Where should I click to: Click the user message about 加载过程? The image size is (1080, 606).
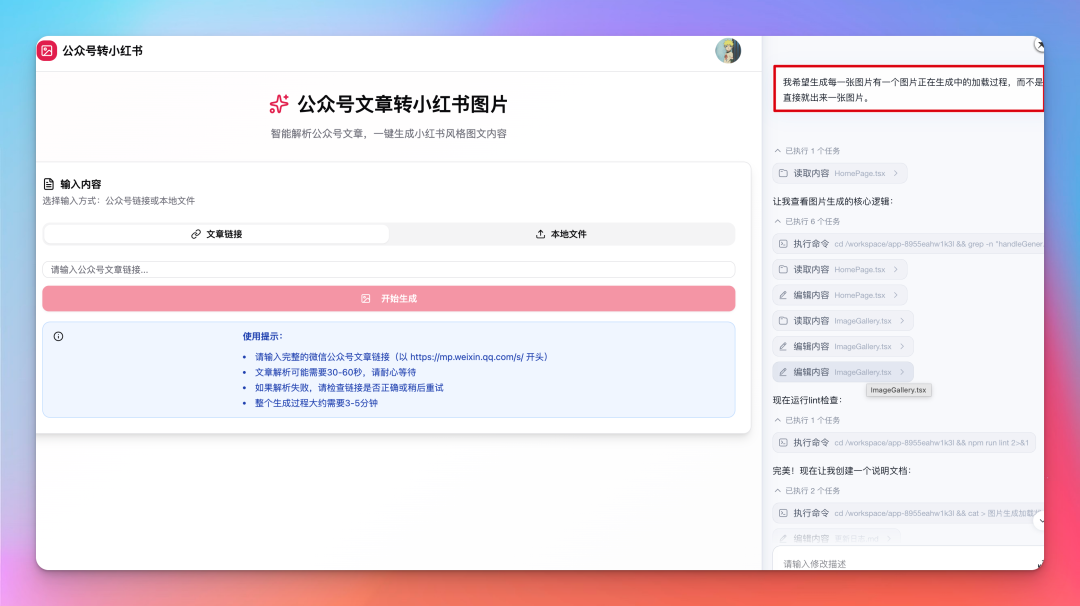click(x=908, y=89)
